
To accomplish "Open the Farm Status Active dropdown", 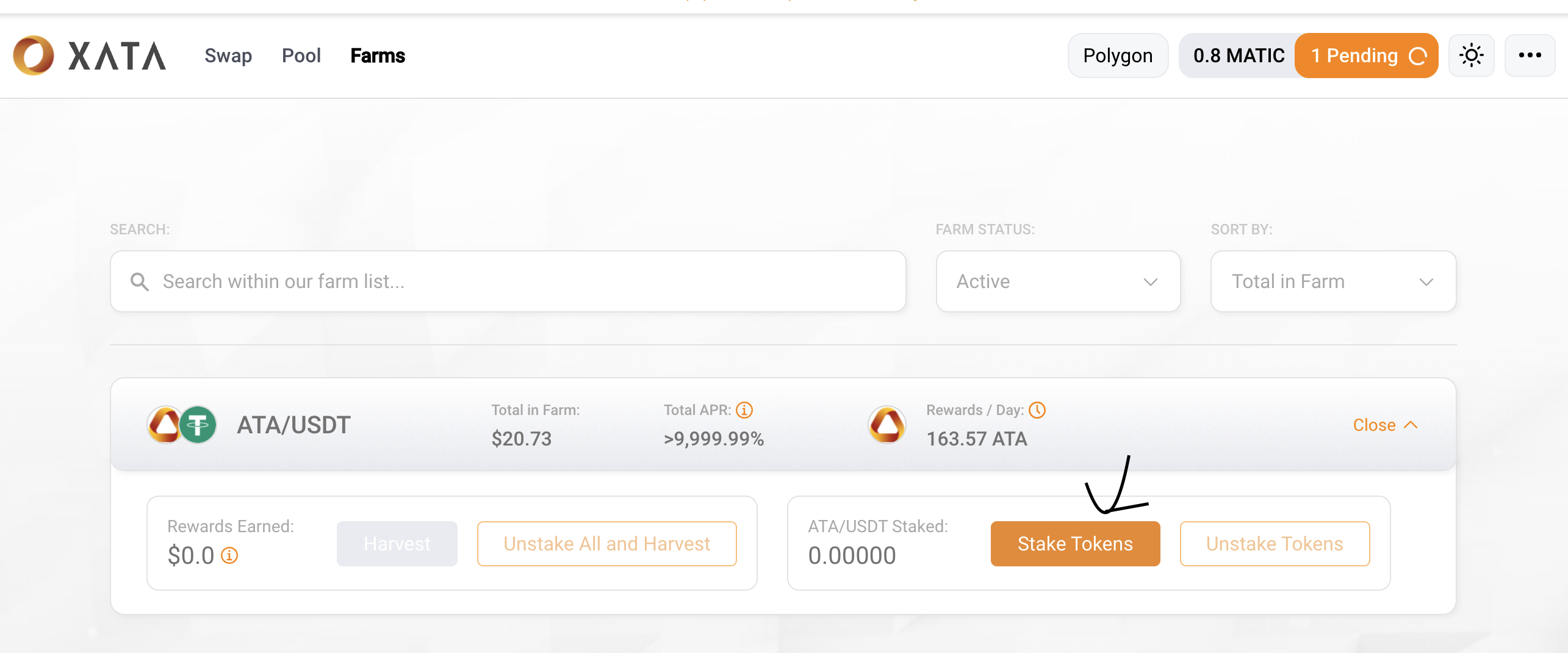I will click(x=1058, y=281).
